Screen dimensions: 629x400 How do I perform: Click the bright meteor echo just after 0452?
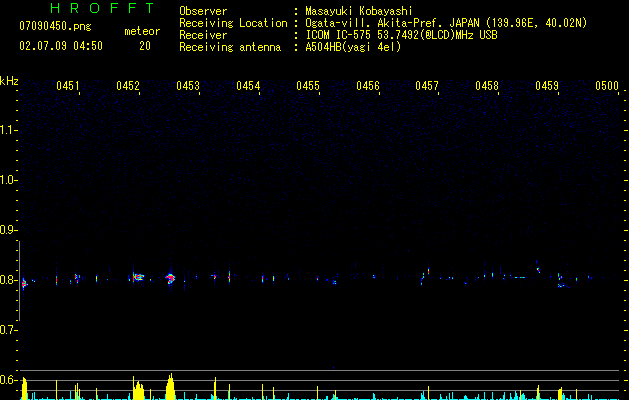click(x=138, y=277)
